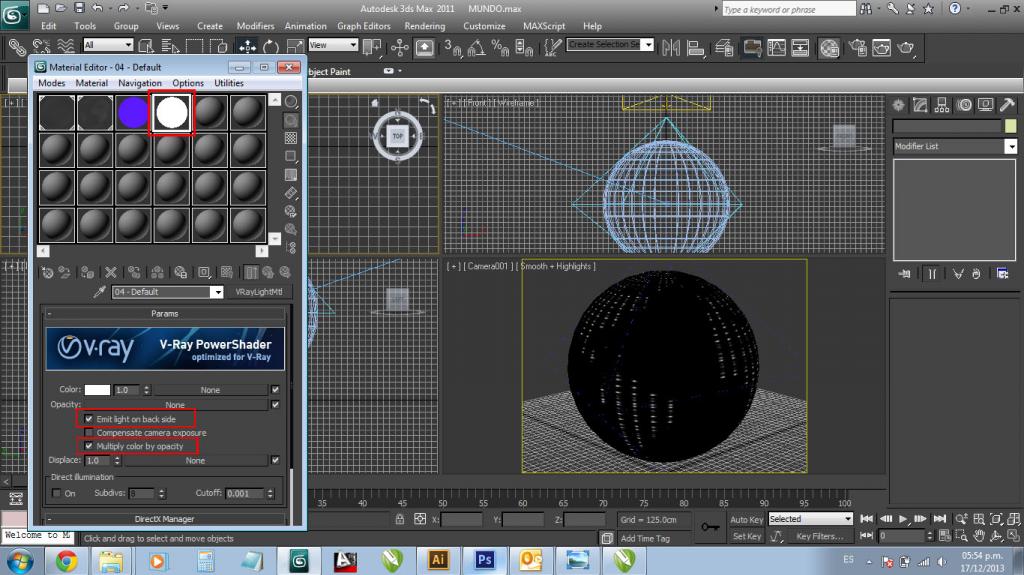The image size is (1024, 575).
Task: Click the Auto Key button
Action: [746, 519]
